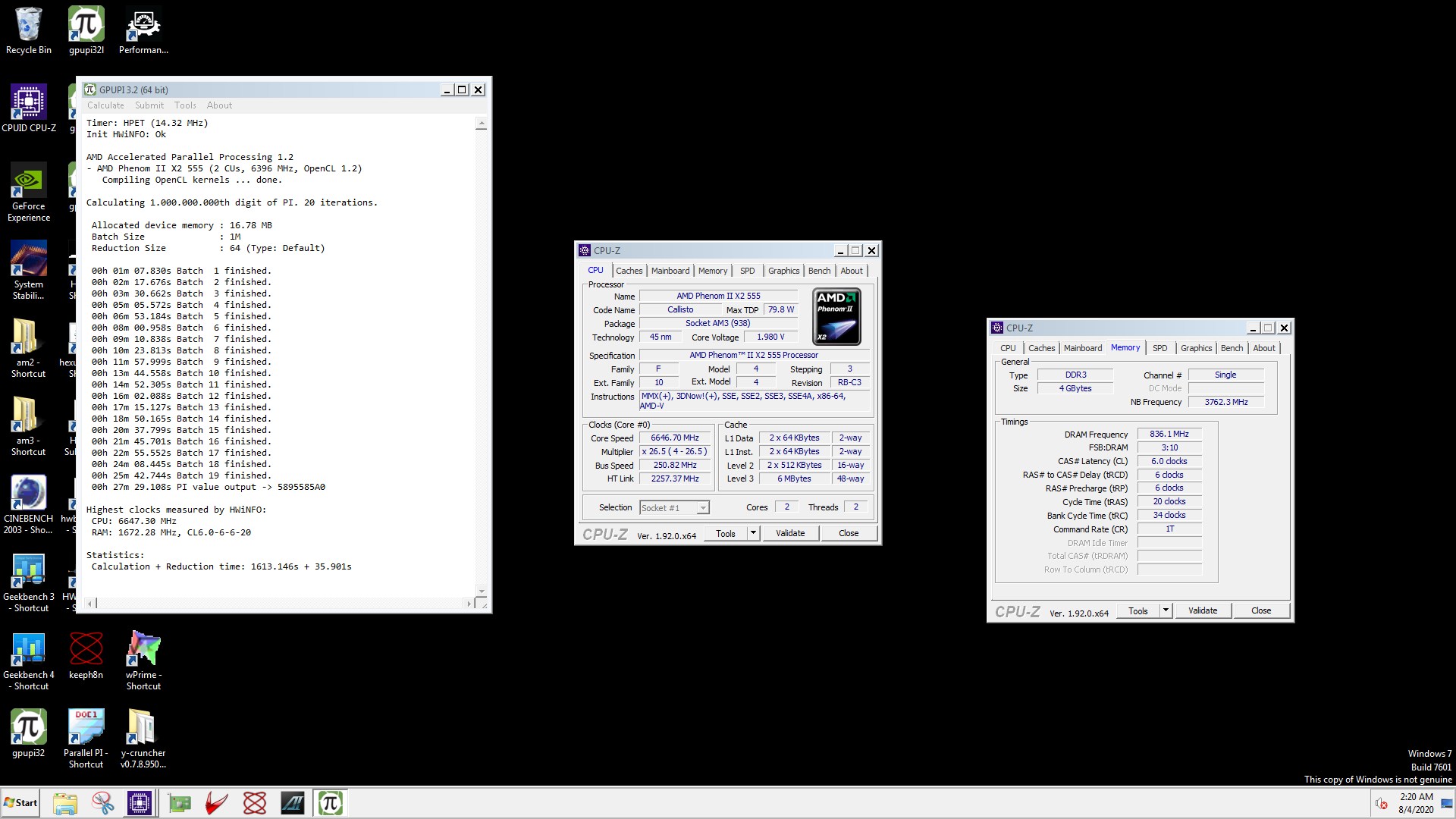This screenshot has height=819, width=1456.
Task: Open Memory tab in middle CPU-Z window
Action: point(713,271)
